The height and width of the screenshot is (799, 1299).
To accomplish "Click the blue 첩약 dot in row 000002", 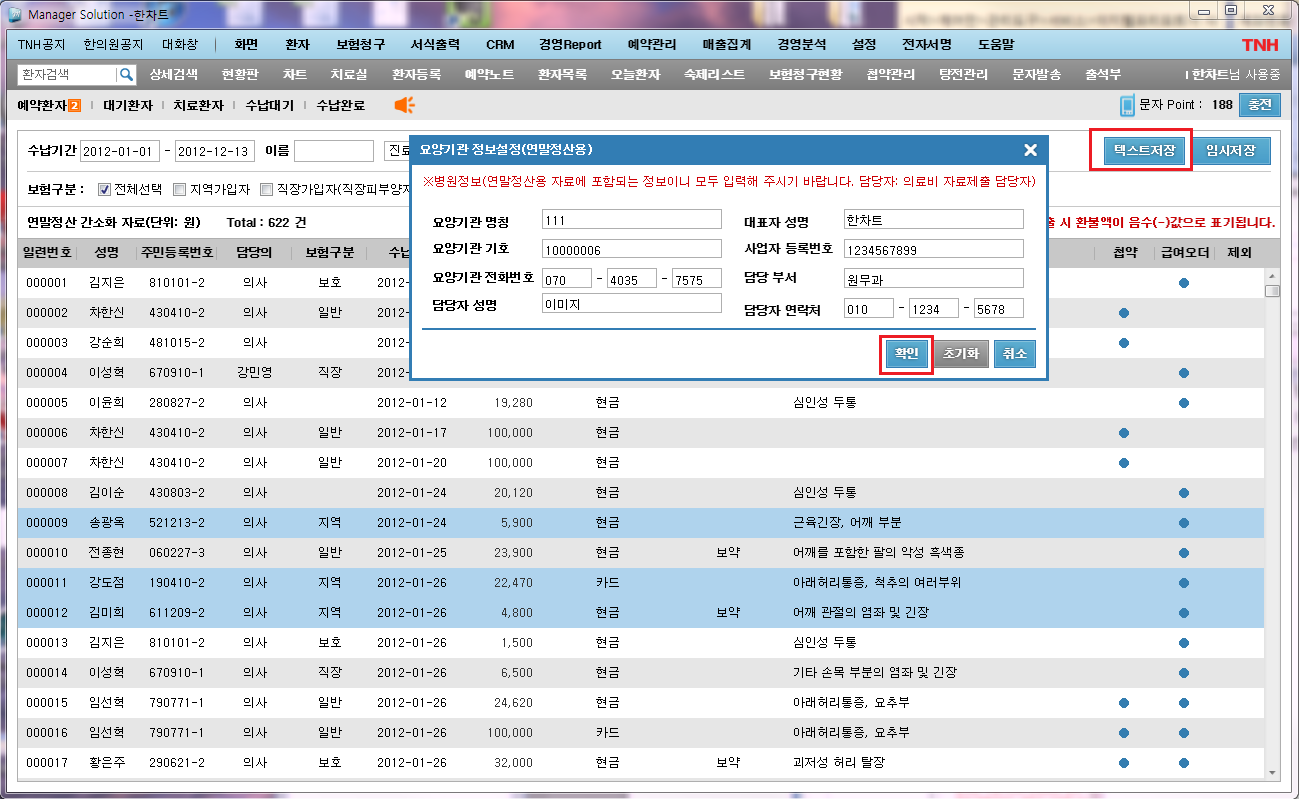I will 1124,313.
